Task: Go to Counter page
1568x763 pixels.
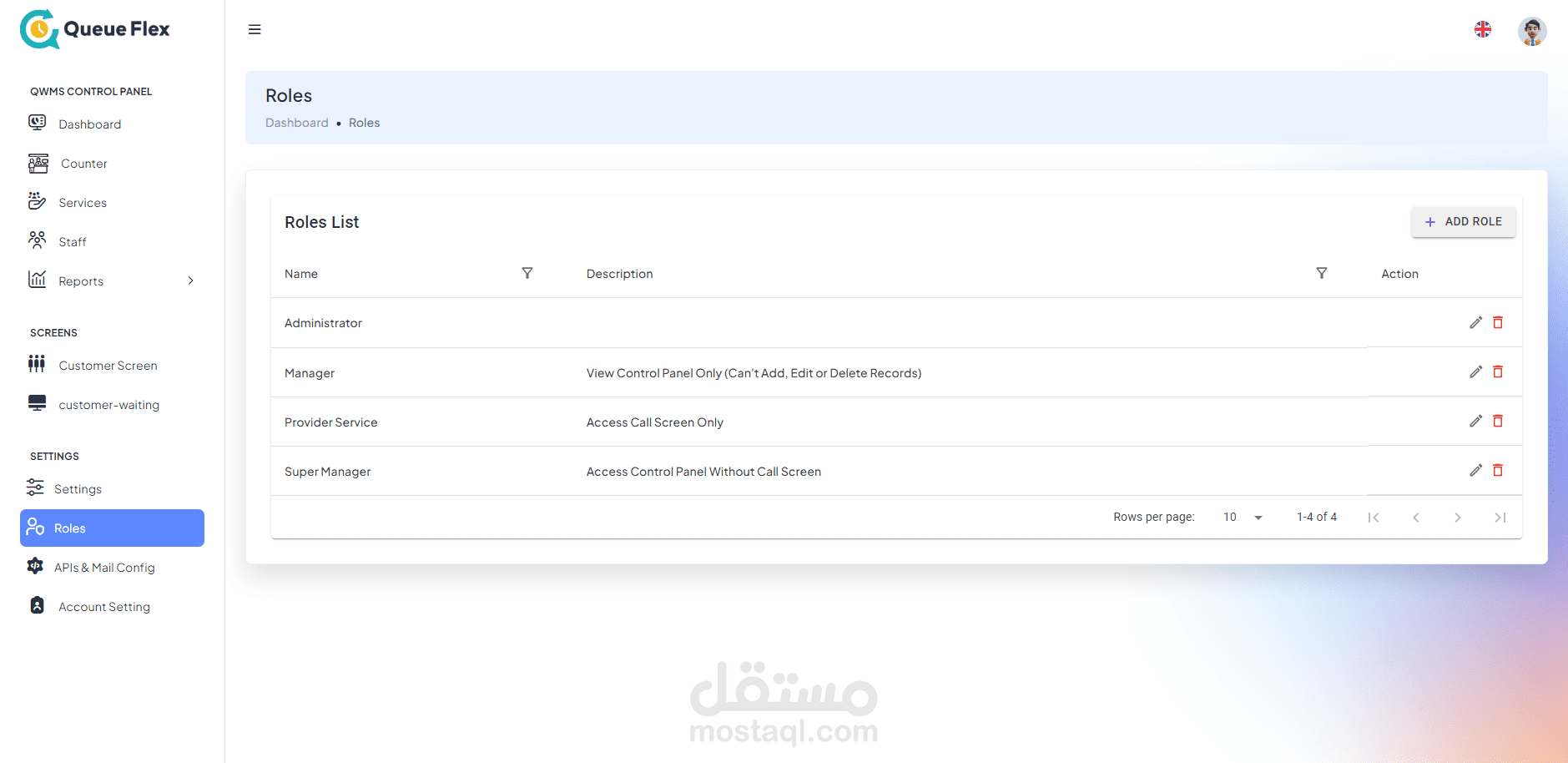Action: (x=84, y=164)
